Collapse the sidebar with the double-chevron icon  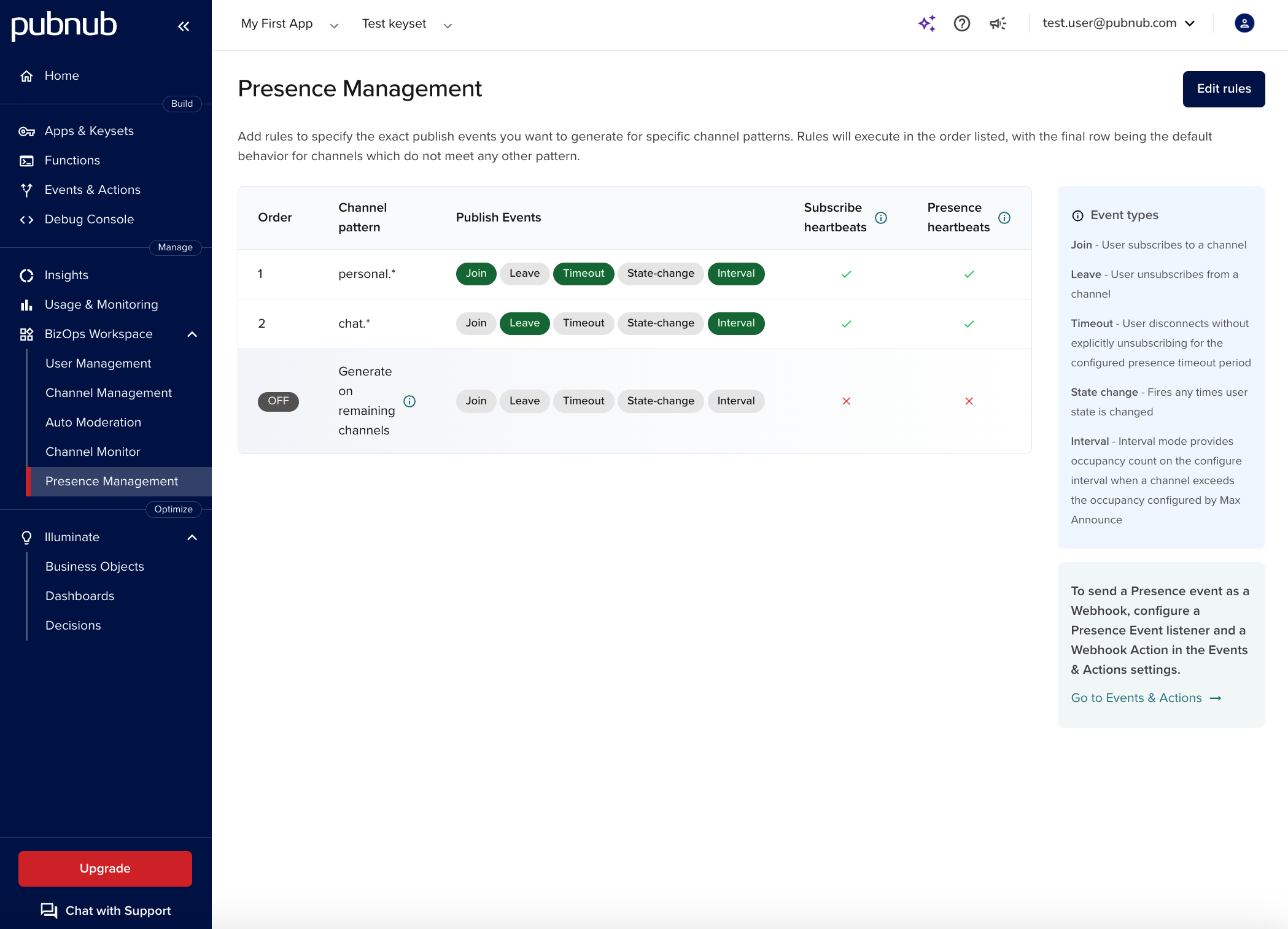184,26
